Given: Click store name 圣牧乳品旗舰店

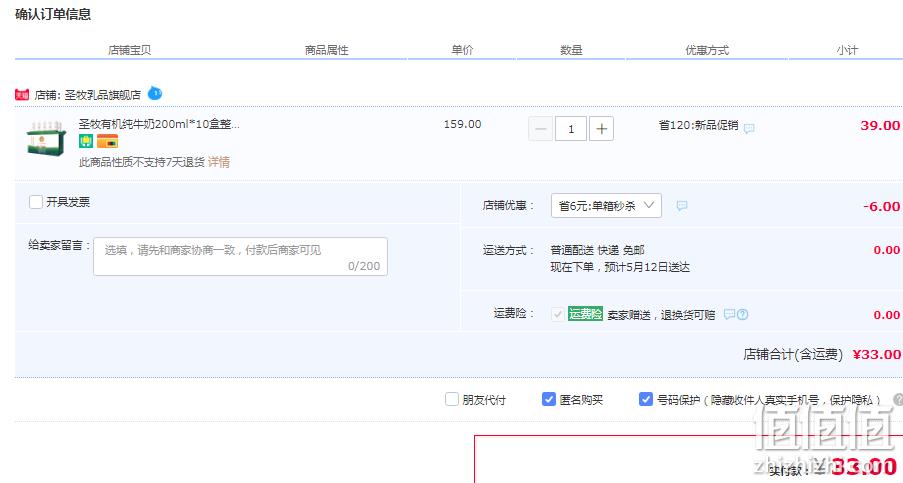Looking at the screenshot, I should pos(103,95).
